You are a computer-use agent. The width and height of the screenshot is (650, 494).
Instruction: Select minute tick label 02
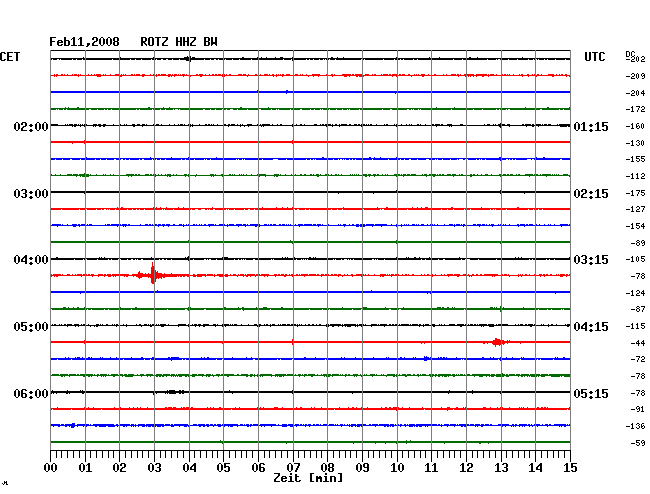tap(119, 467)
